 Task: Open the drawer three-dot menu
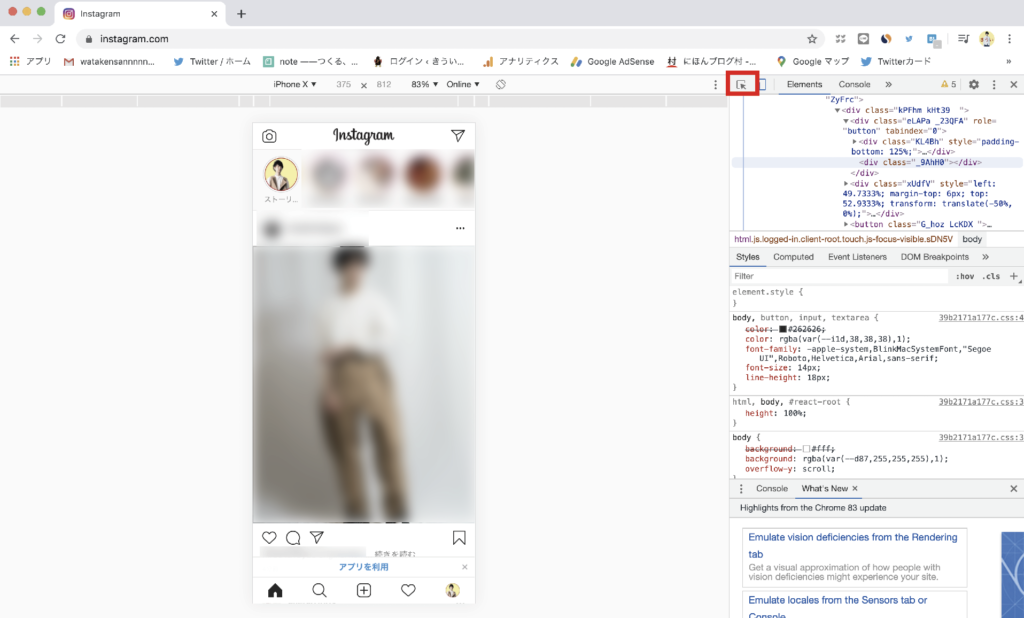tap(741, 489)
